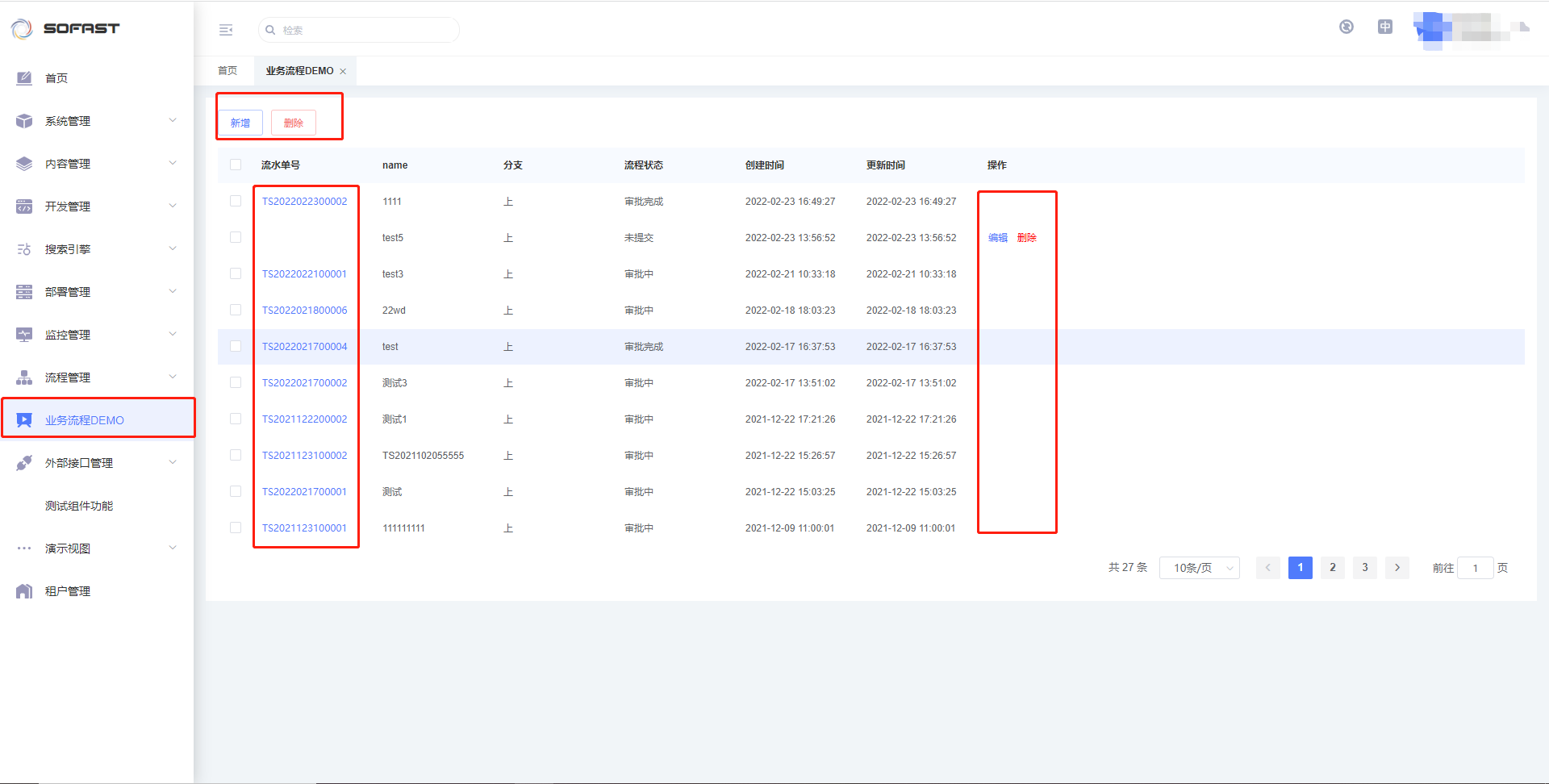This screenshot has height=784, width=1549.
Task: Click the 租户管理 building icon
Action: (x=24, y=591)
